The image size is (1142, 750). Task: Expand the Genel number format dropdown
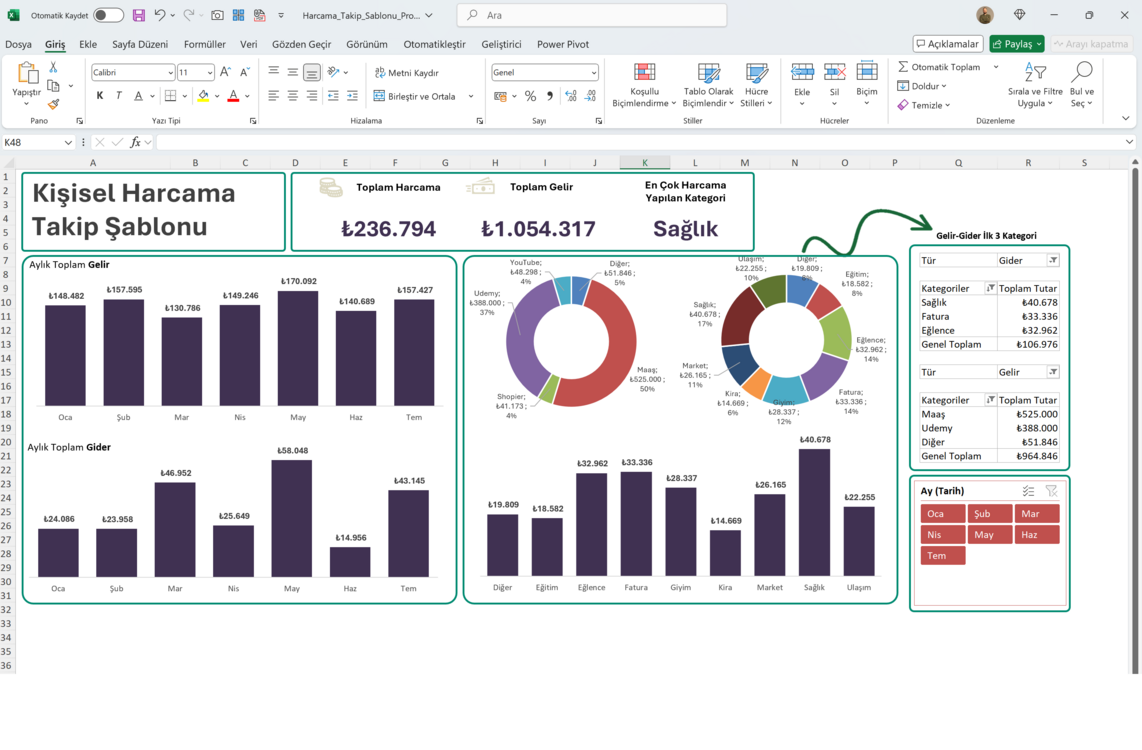pyautogui.click(x=594, y=73)
